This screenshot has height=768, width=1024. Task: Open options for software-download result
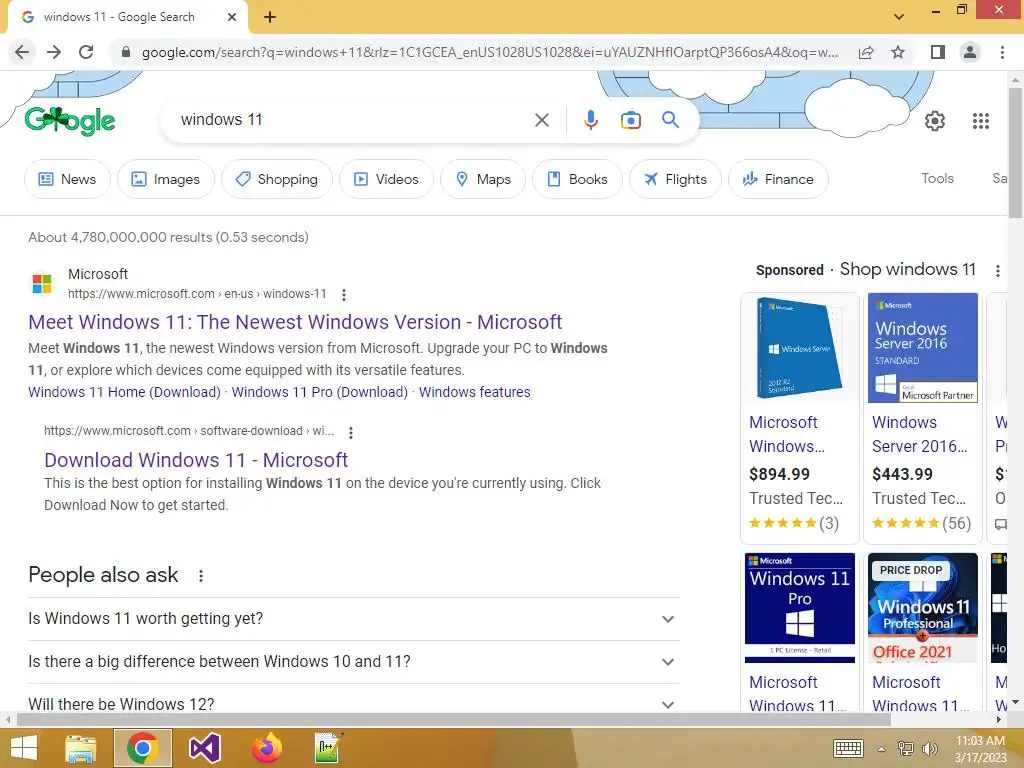click(351, 432)
